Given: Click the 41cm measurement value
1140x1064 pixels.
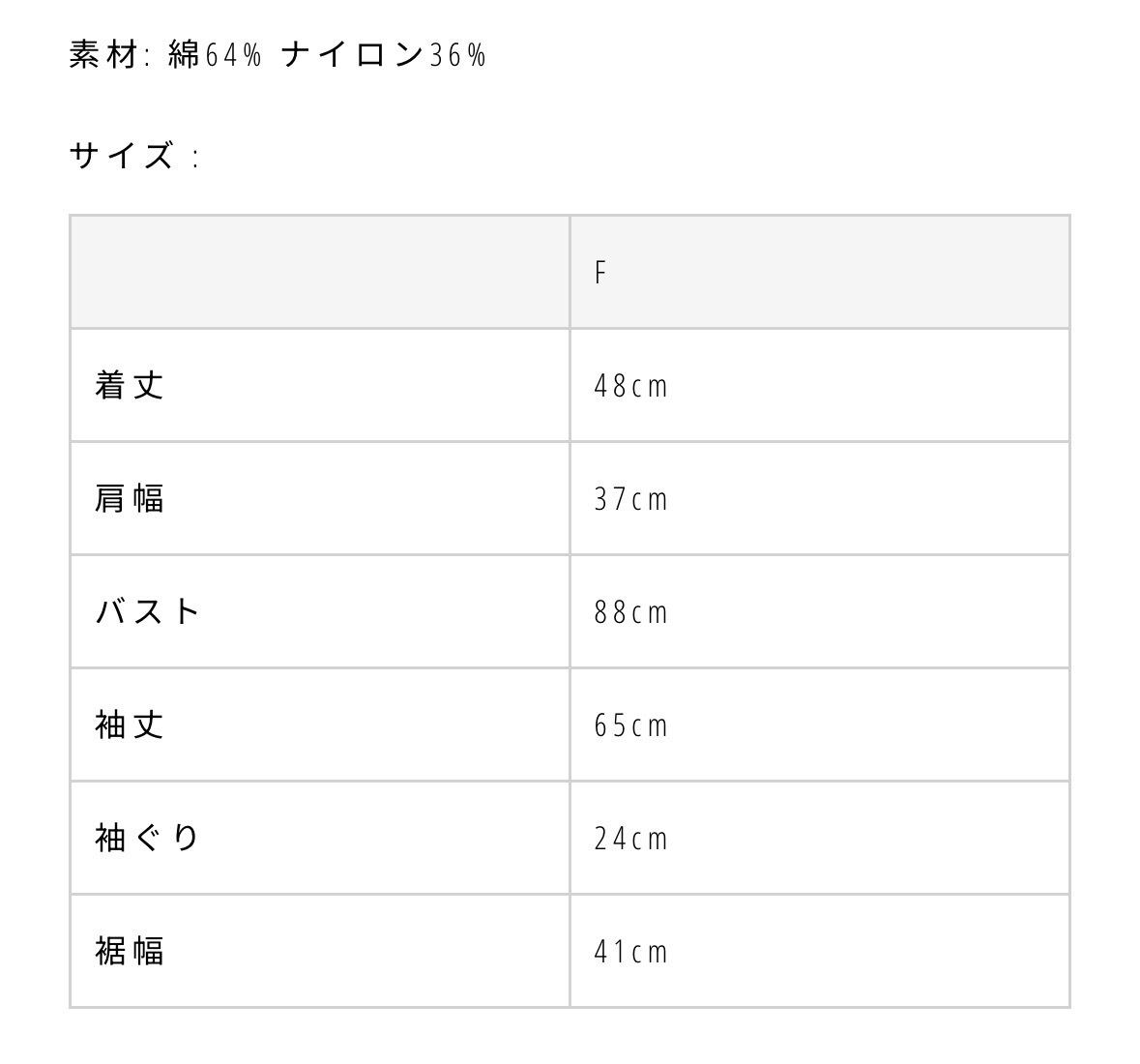Looking at the screenshot, I should pos(630,952).
